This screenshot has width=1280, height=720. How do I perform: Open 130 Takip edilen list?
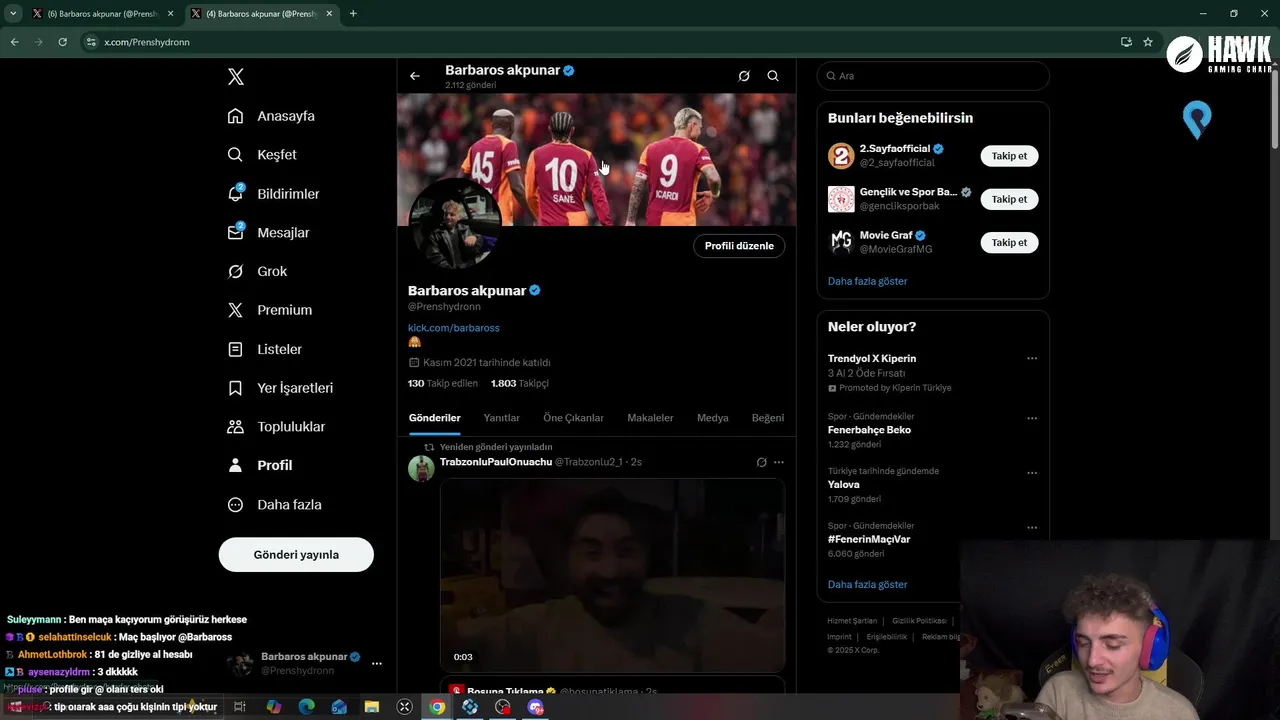point(443,383)
